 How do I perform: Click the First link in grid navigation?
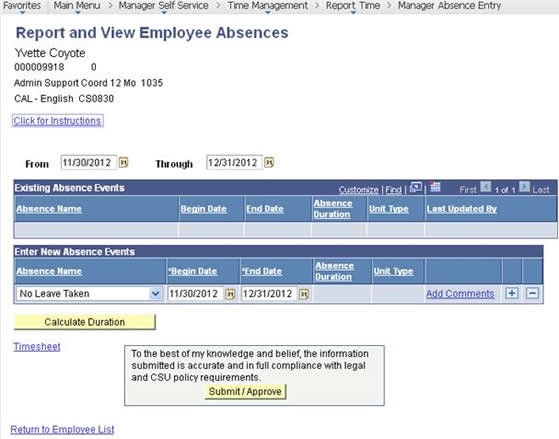click(468, 190)
